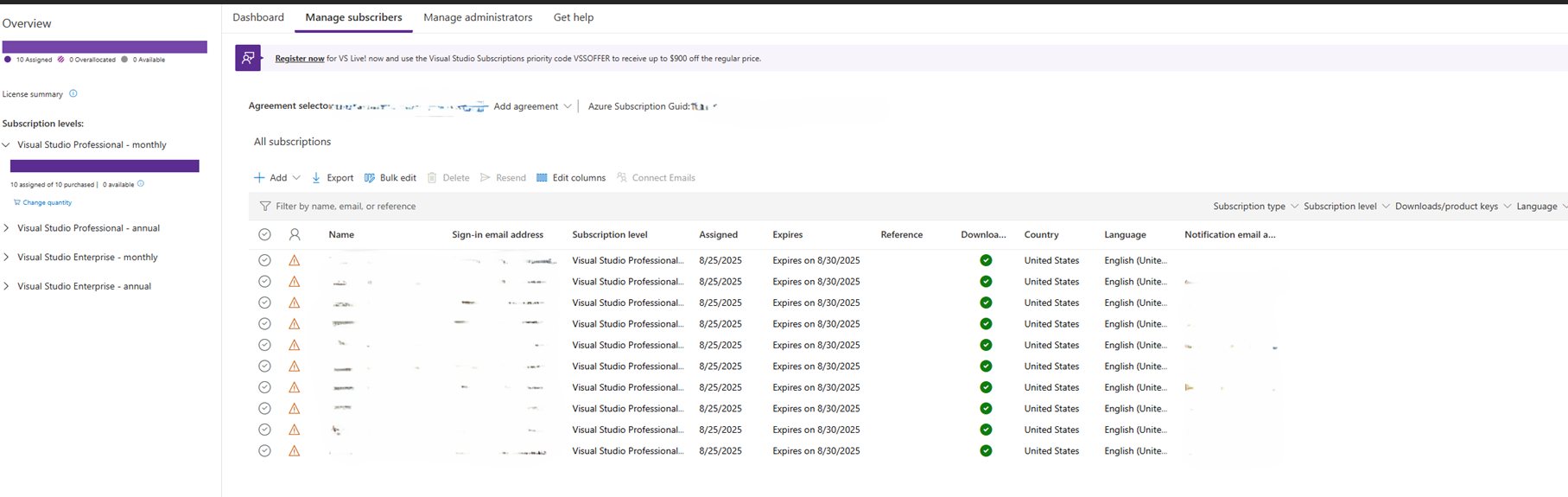The image size is (1568, 497).
Task: Click the Bulk edit button label
Action: (397, 178)
